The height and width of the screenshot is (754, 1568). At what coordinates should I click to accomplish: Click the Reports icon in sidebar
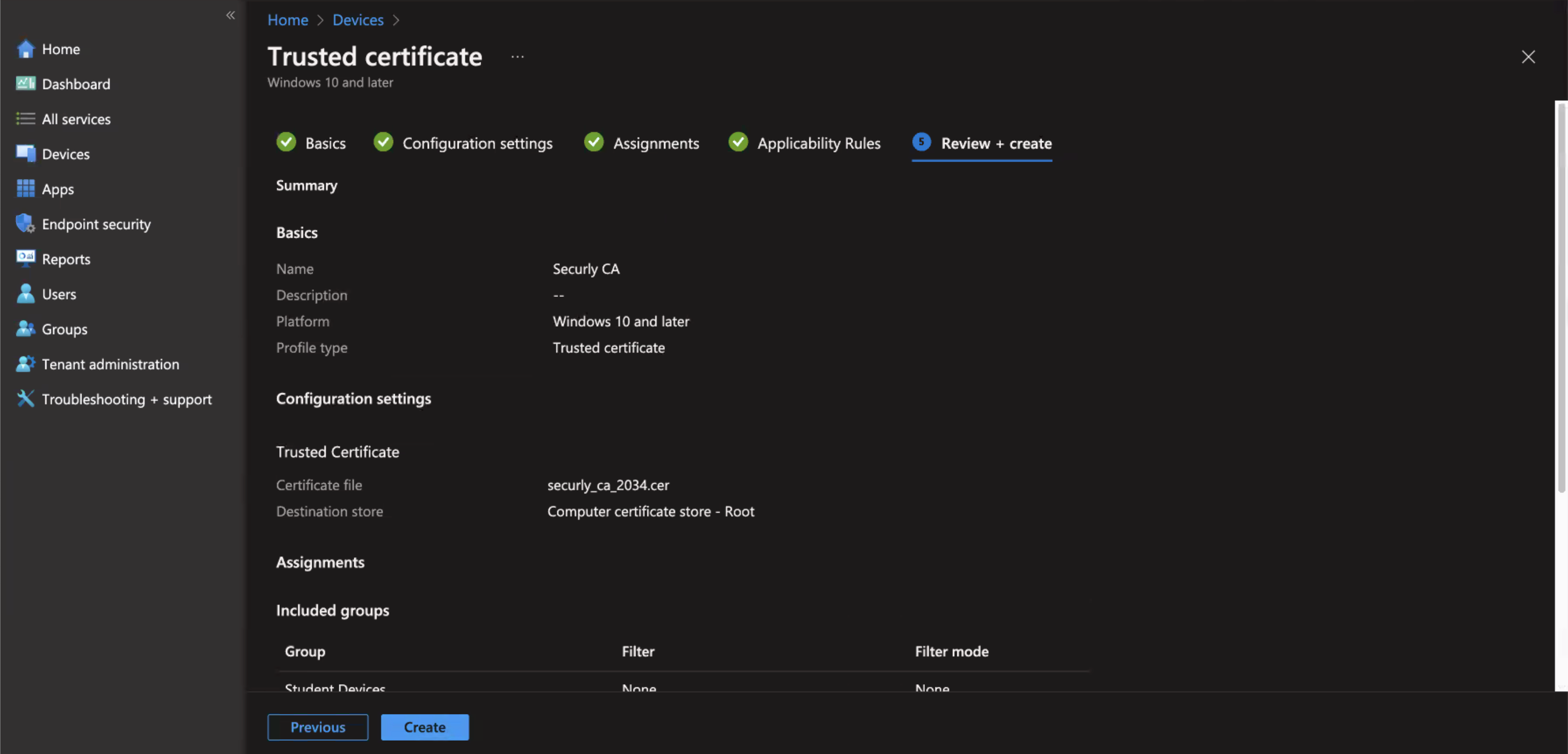pyautogui.click(x=26, y=258)
